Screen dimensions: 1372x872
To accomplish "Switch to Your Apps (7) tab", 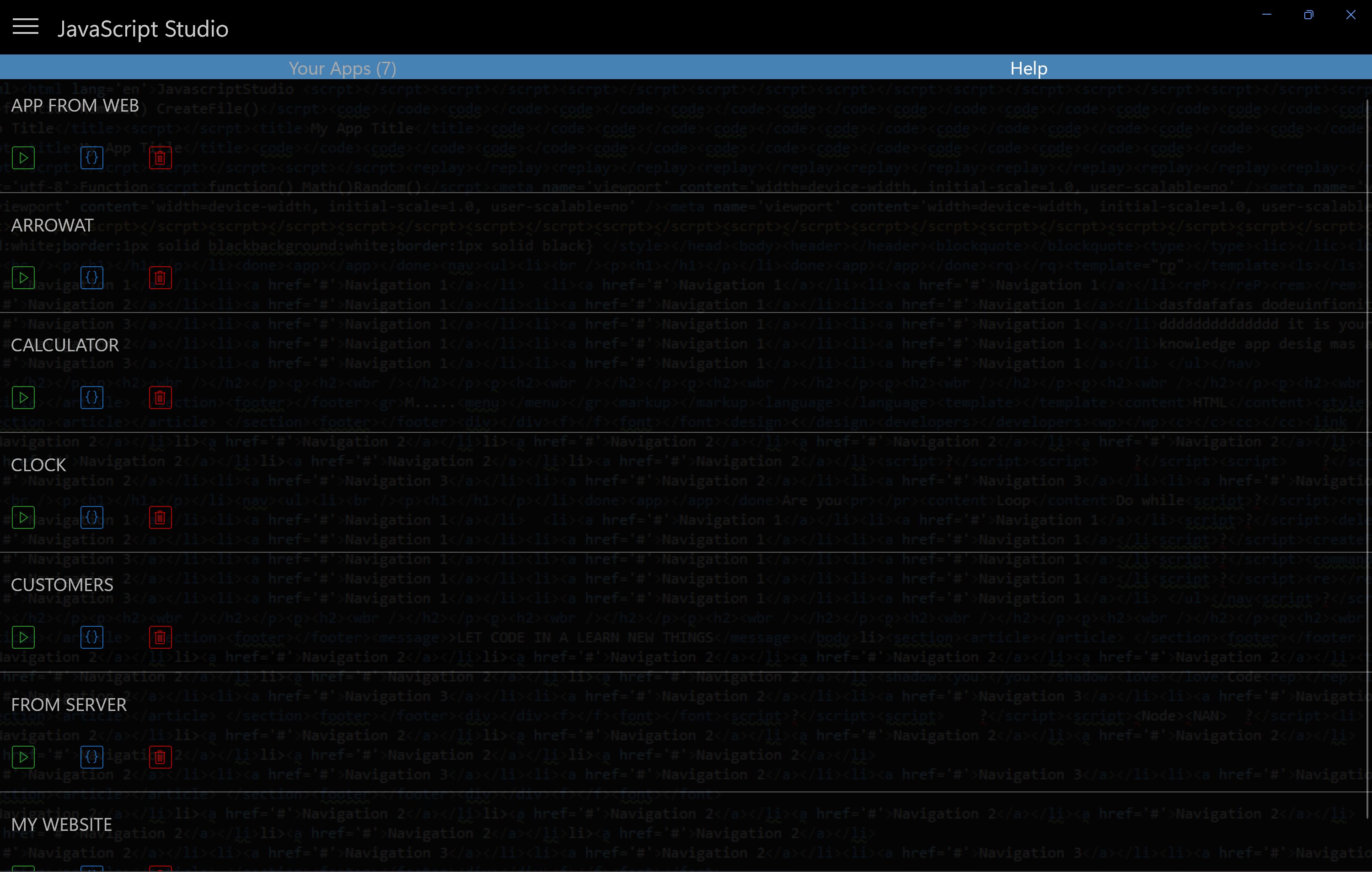I will click(343, 68).
